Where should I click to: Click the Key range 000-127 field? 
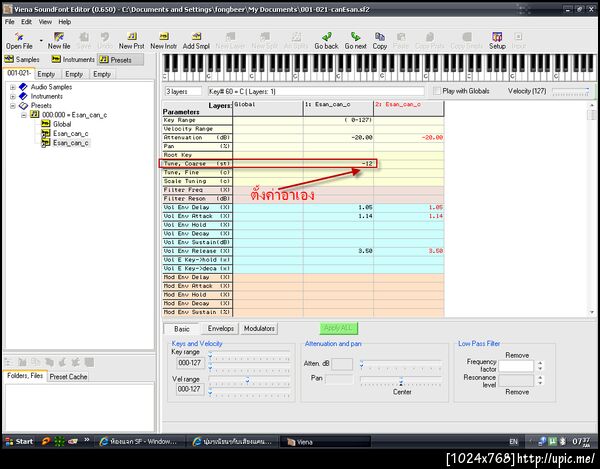[190, 363]
